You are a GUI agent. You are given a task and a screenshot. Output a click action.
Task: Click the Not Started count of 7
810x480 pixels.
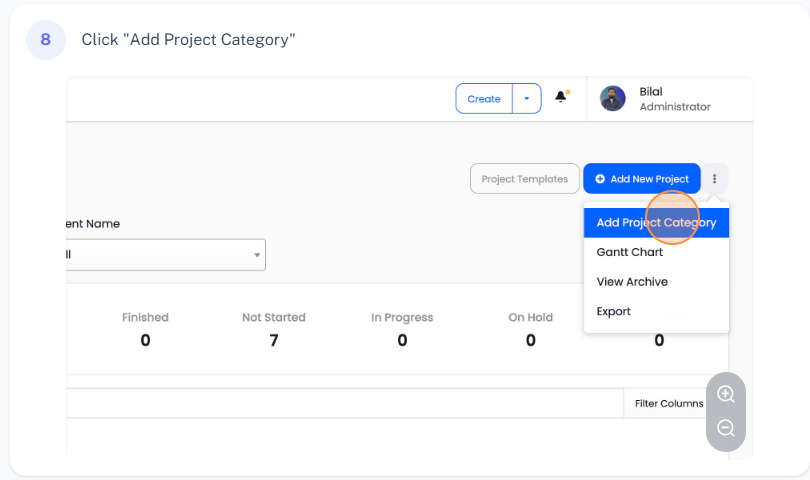coord(274,340)
